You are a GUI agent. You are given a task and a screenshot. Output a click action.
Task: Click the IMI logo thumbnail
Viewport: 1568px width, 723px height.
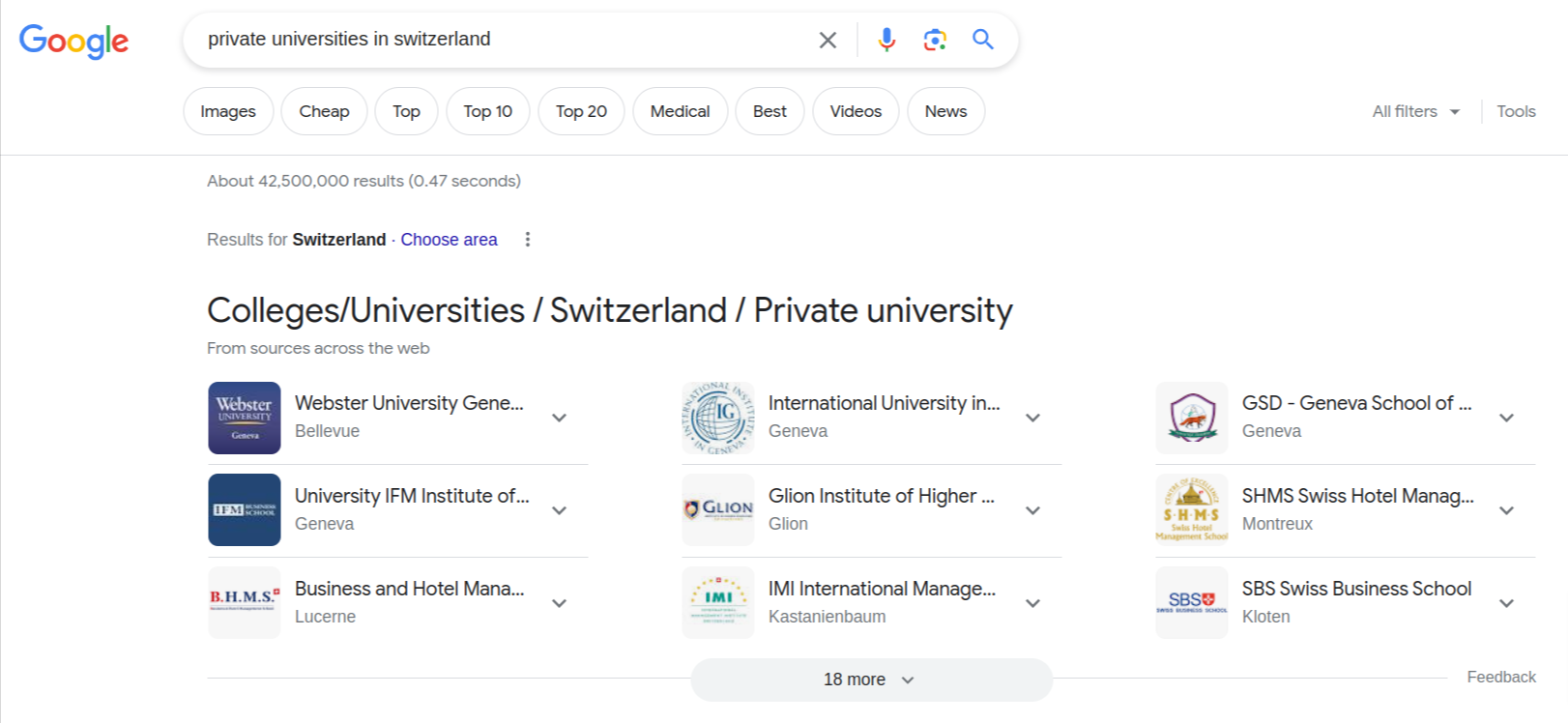(x=718, y=603)
